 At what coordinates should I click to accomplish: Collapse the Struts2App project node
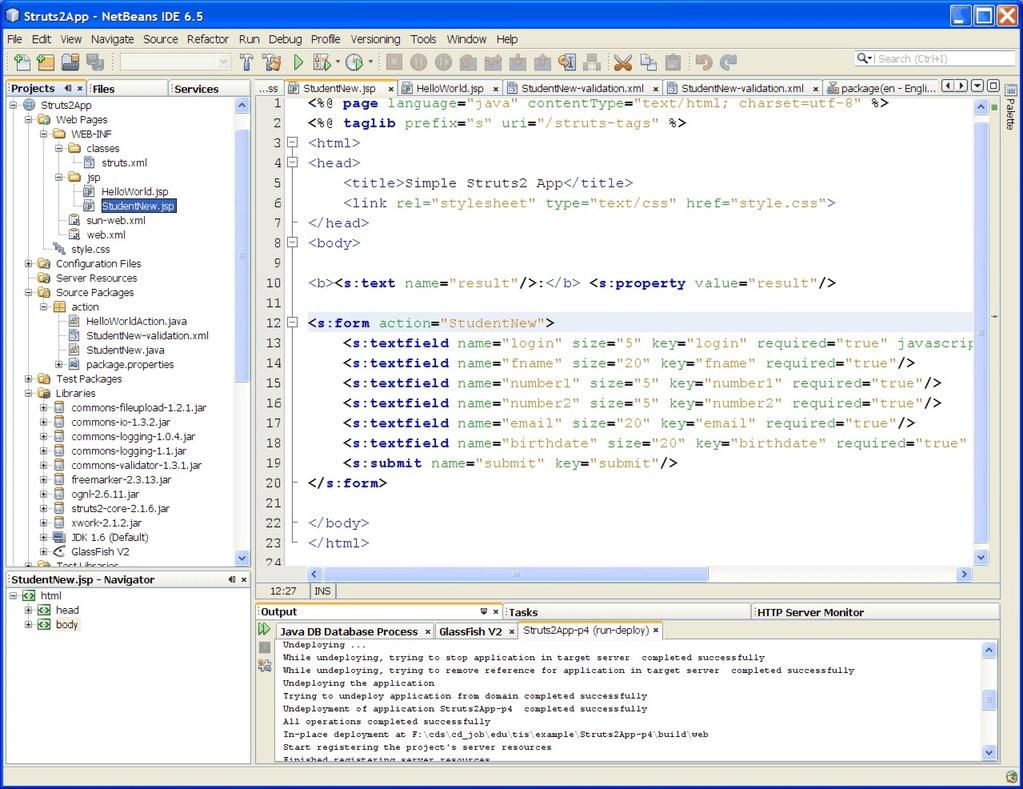(x=13, y=104)
